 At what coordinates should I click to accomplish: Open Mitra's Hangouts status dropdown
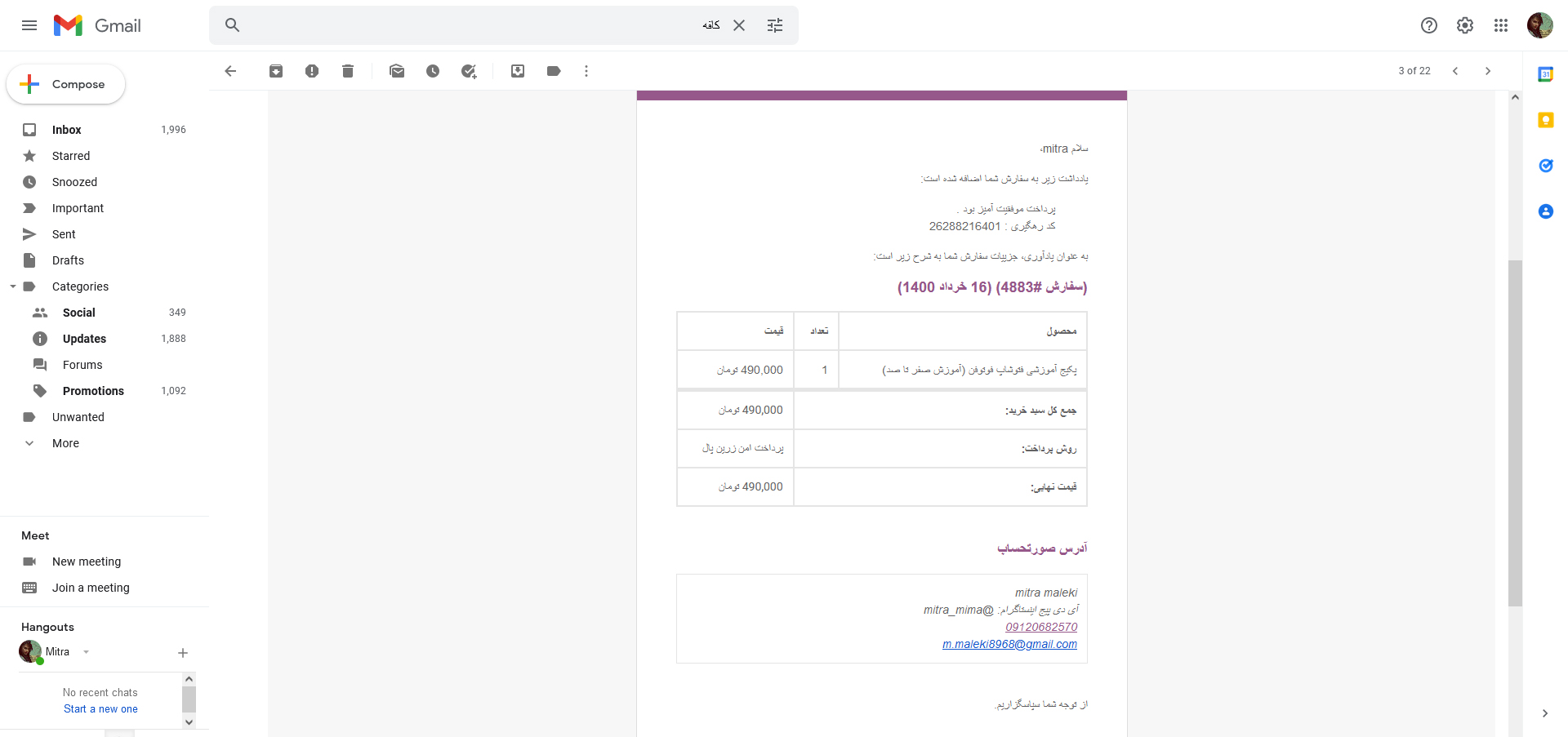[x=86, y=652]
